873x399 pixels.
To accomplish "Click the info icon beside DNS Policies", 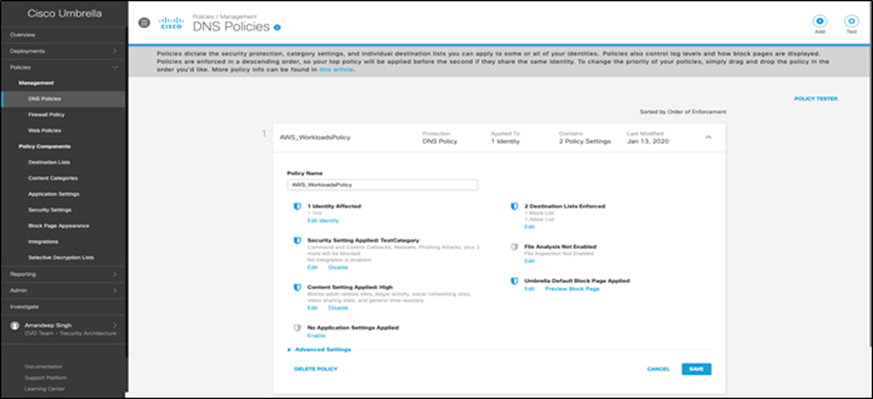I will (278, 27).
